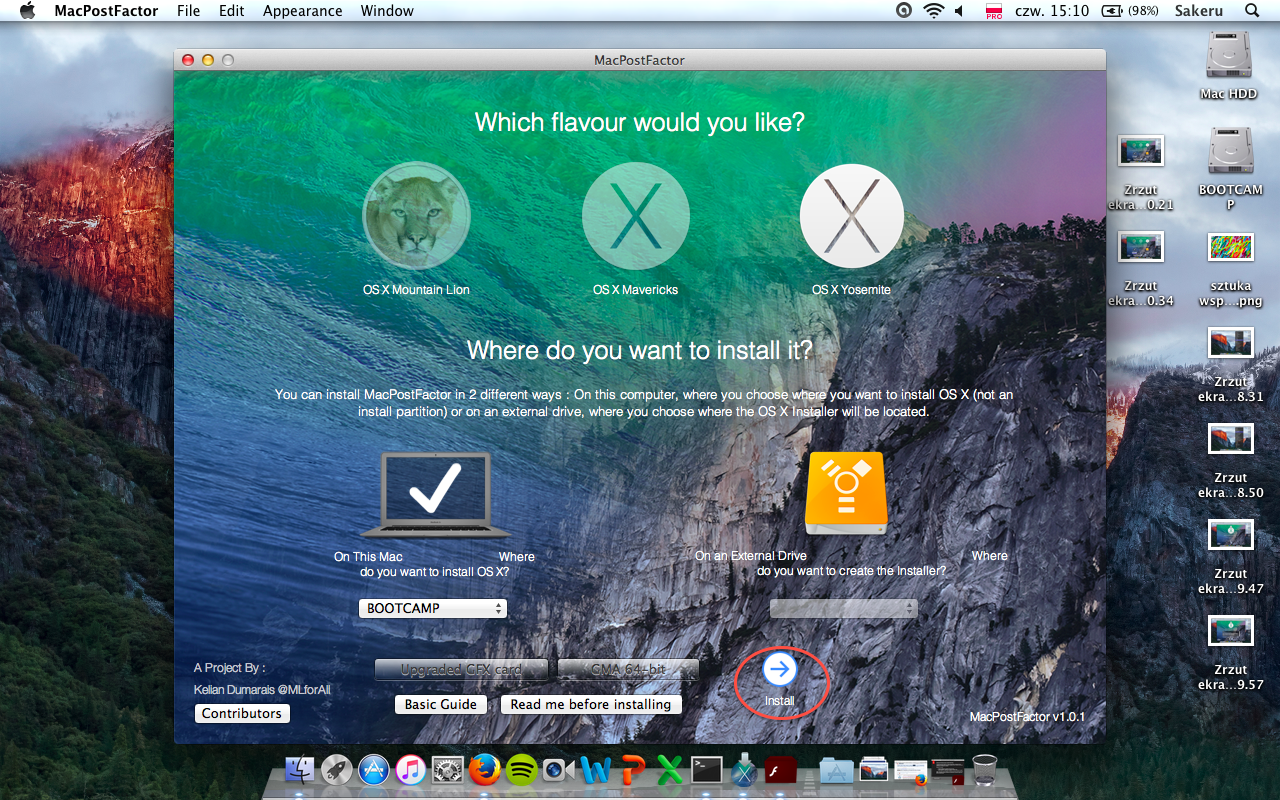Open the orange P presentation app in dock
This screenshot has width=1280, height=800.
633,769
